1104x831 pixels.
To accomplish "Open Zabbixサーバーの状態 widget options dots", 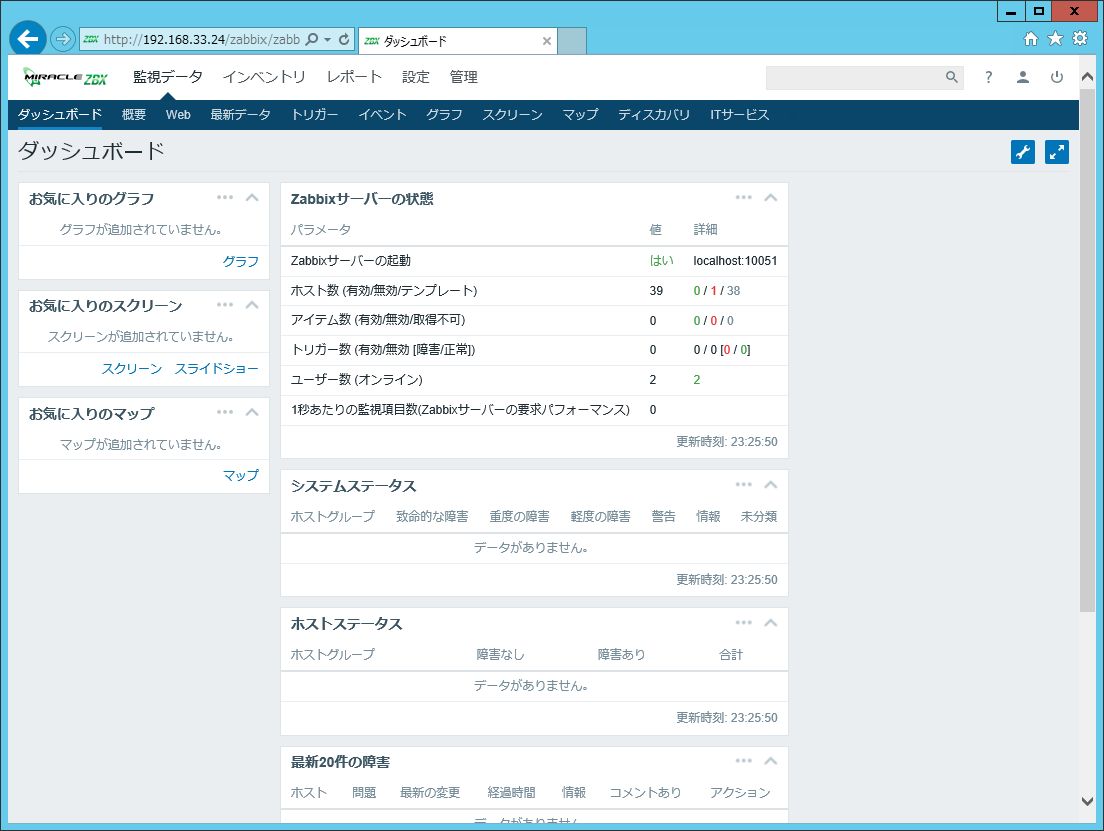I will pos(744,197).
